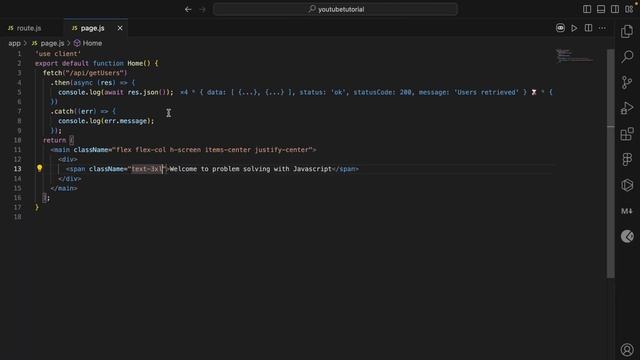Toggle the bottom panel in the title bar
640x360 pixels.
601,9
